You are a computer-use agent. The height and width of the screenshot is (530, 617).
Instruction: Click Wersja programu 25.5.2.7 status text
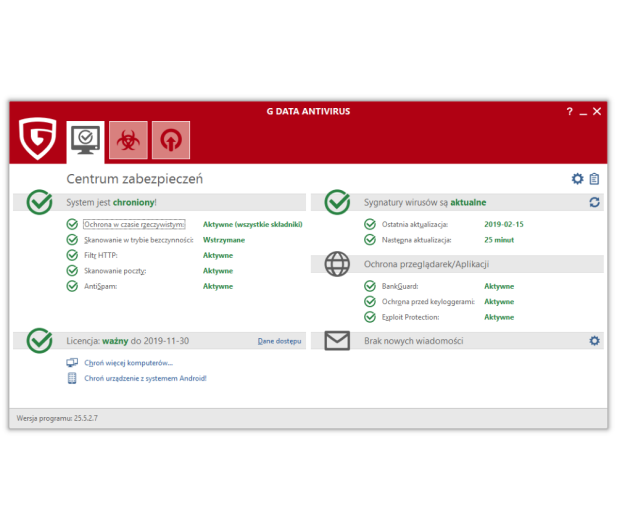57,418
